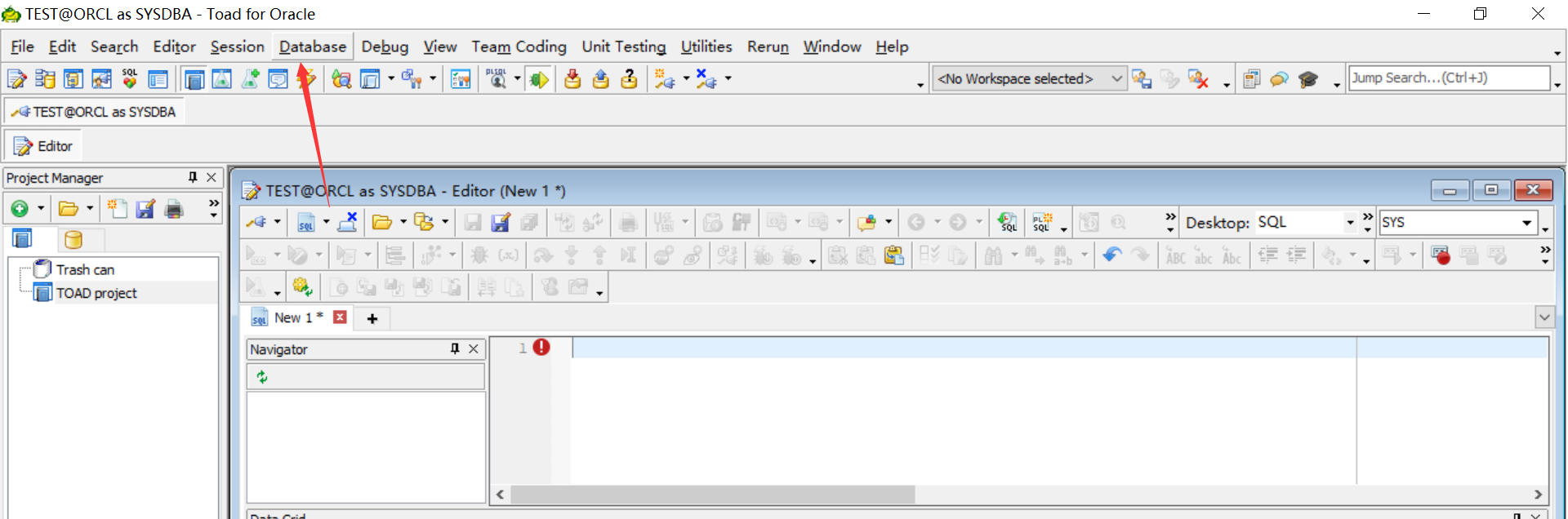The height and width of the screenshot is (519, 1568).
Task: Pin the Project Manager panel
Action: point(193,177)
